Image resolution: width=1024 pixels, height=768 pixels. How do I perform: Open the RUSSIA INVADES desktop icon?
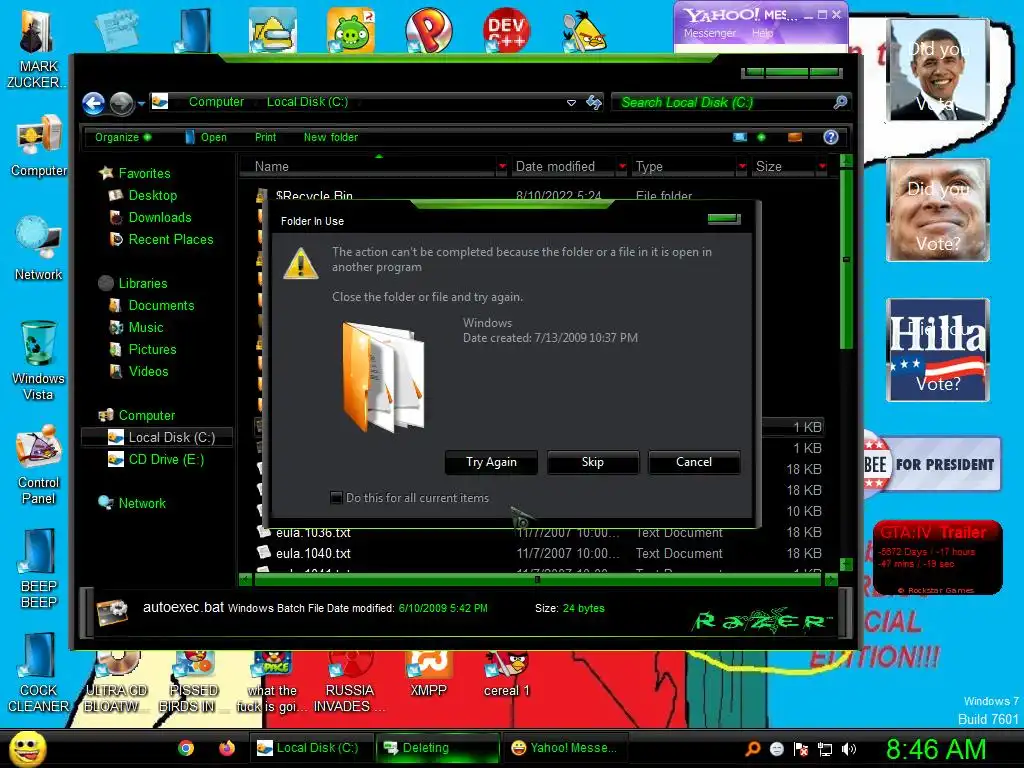coord(350,682)
